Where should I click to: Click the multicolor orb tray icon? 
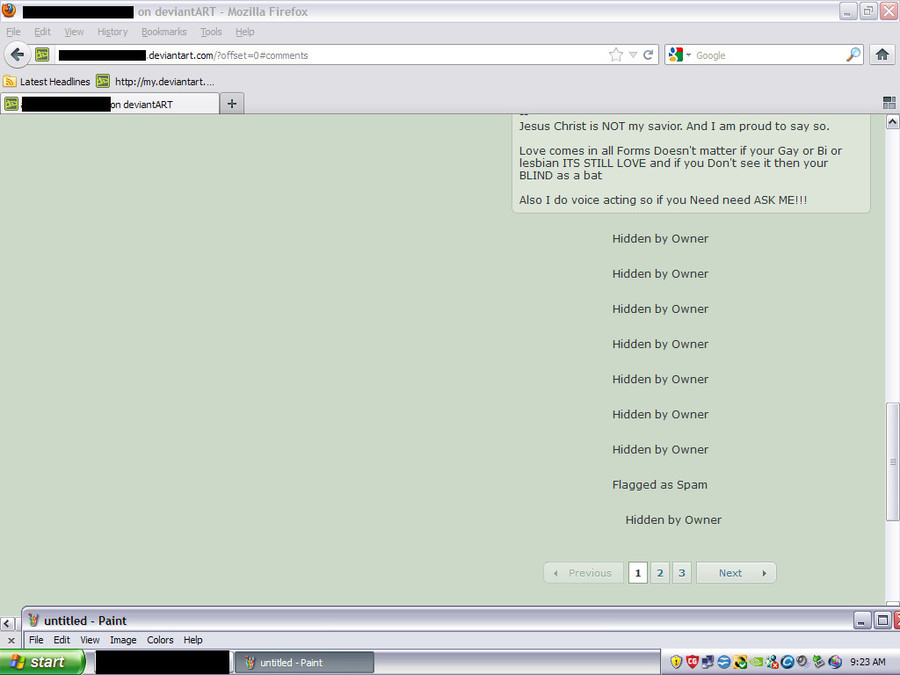(x=835, y=662)
